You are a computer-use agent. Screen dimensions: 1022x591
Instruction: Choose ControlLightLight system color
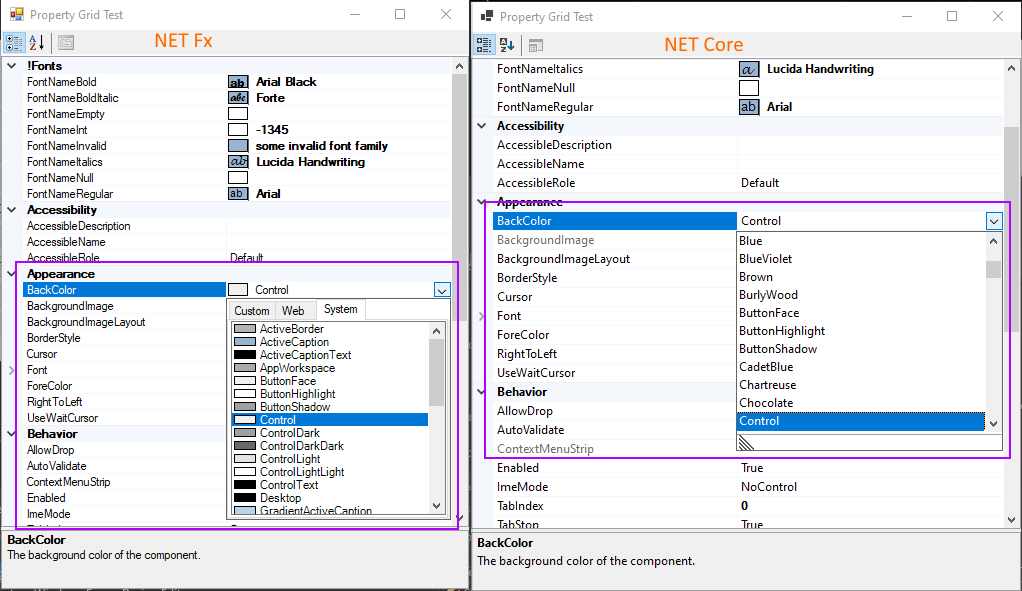click(330, 472)
